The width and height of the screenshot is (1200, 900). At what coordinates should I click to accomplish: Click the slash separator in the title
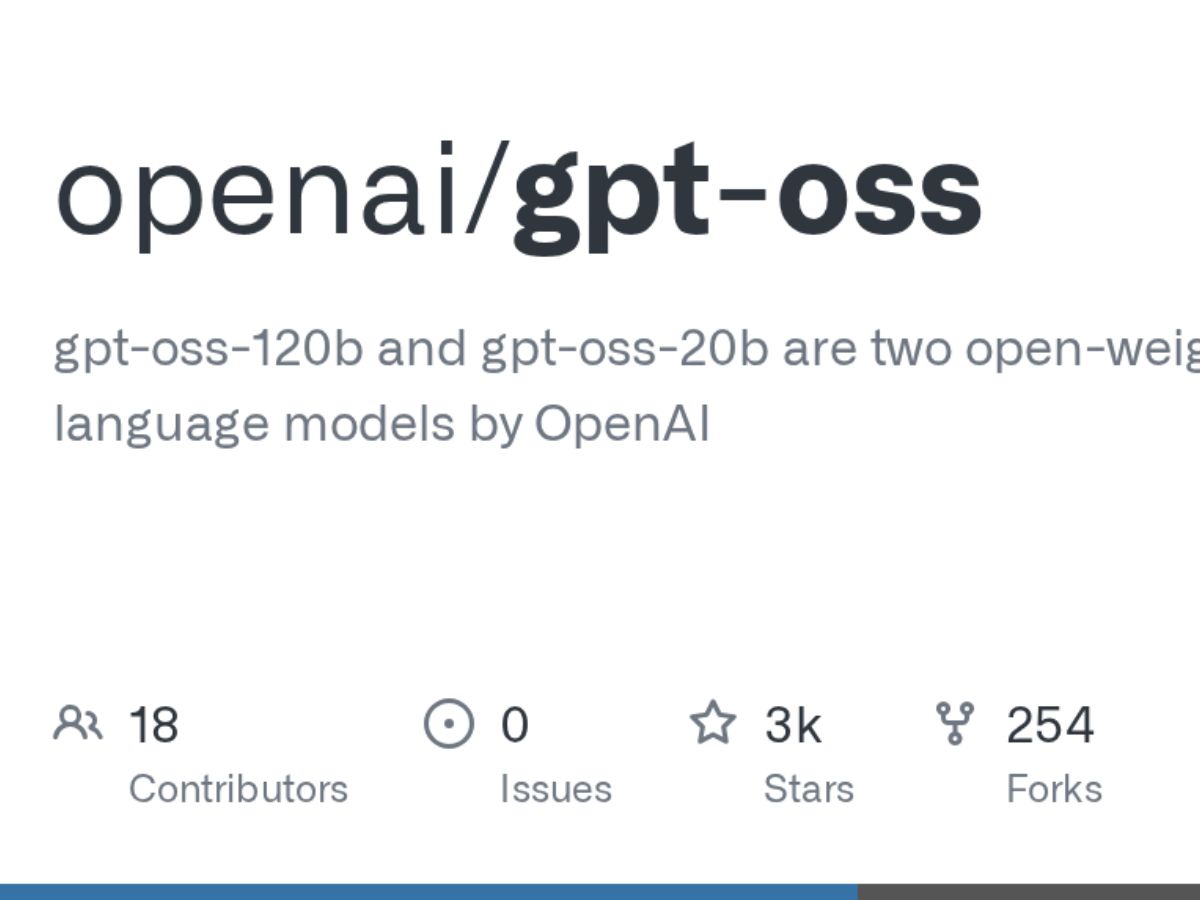492,195
